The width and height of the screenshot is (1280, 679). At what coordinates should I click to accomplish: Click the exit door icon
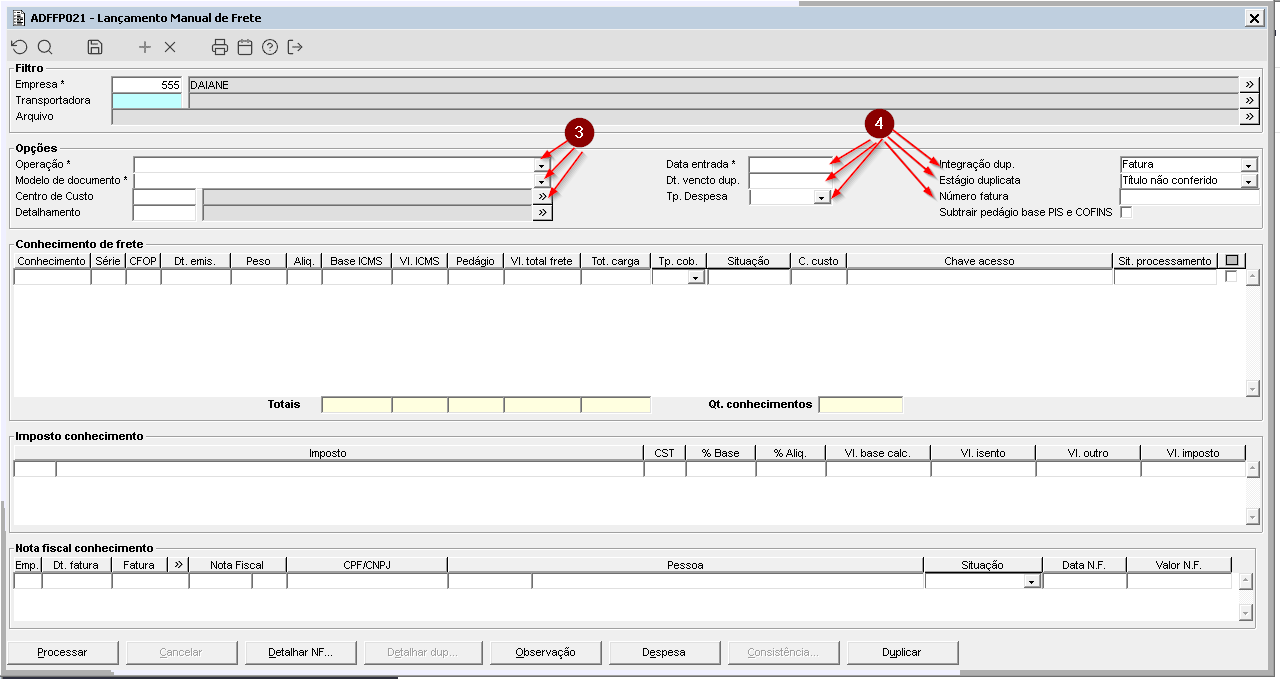[x=295, y=47]
